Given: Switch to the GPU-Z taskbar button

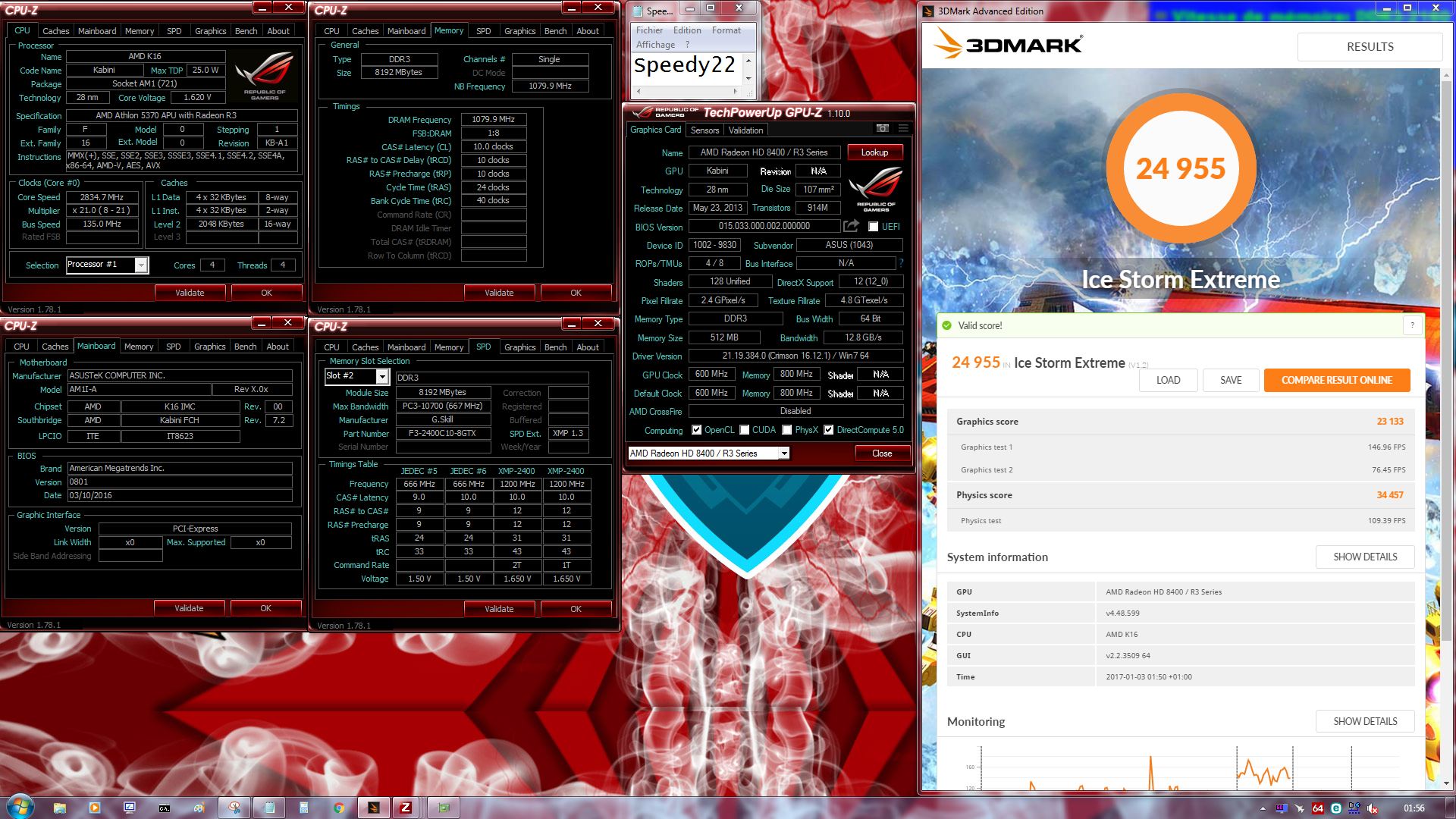Looking at the screenshot, I should [x=444, y=808].
